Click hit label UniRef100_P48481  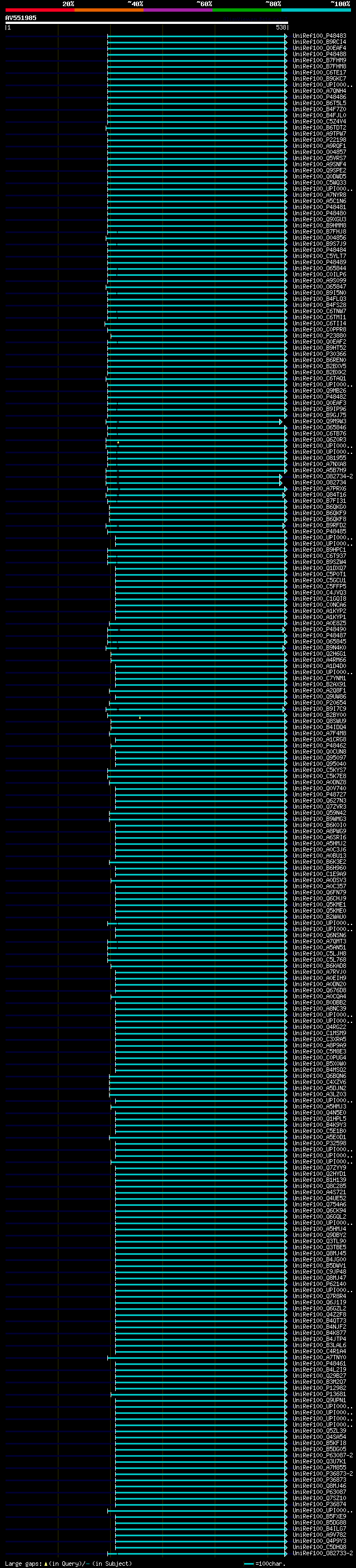tap(319, 207)
